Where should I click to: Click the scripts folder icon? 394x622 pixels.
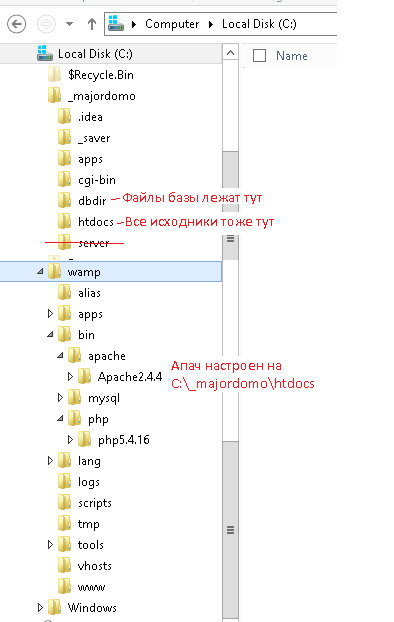point(64,502)
